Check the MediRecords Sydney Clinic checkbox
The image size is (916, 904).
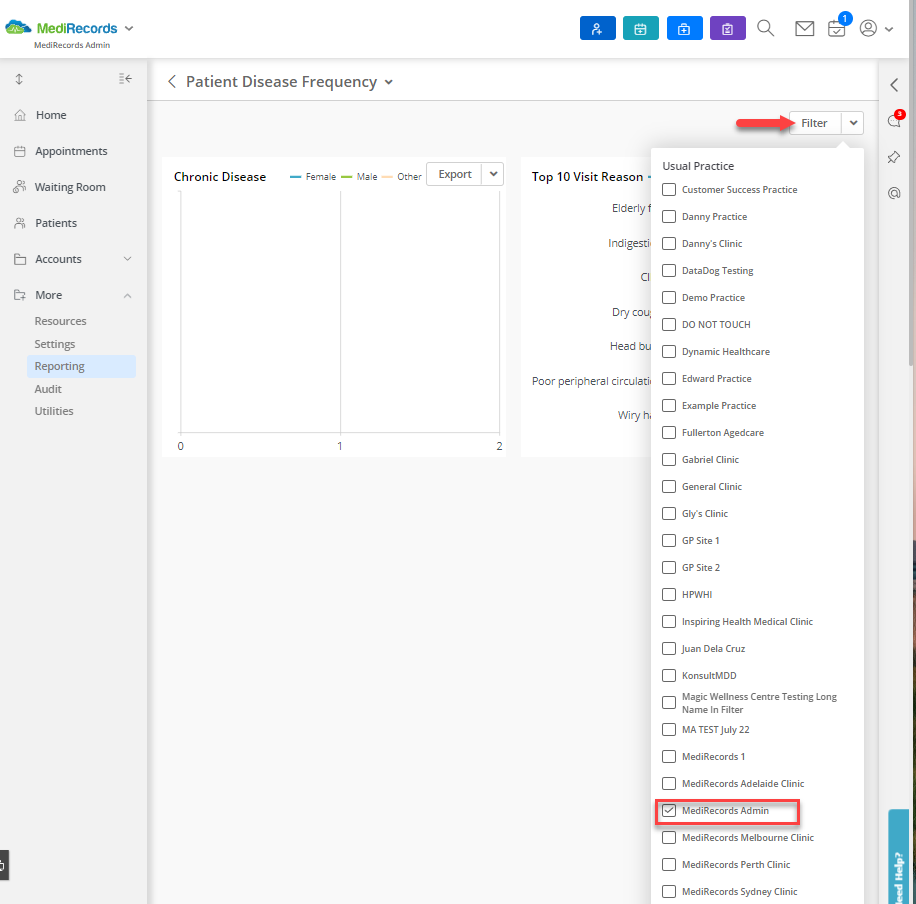(669, 891)
